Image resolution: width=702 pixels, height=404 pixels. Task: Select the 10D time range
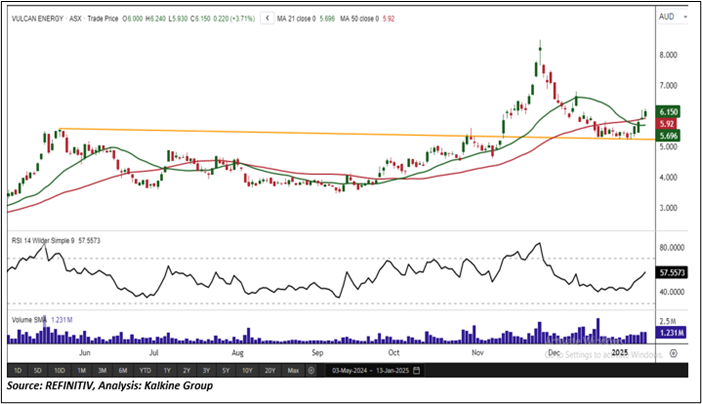point(59,370)
